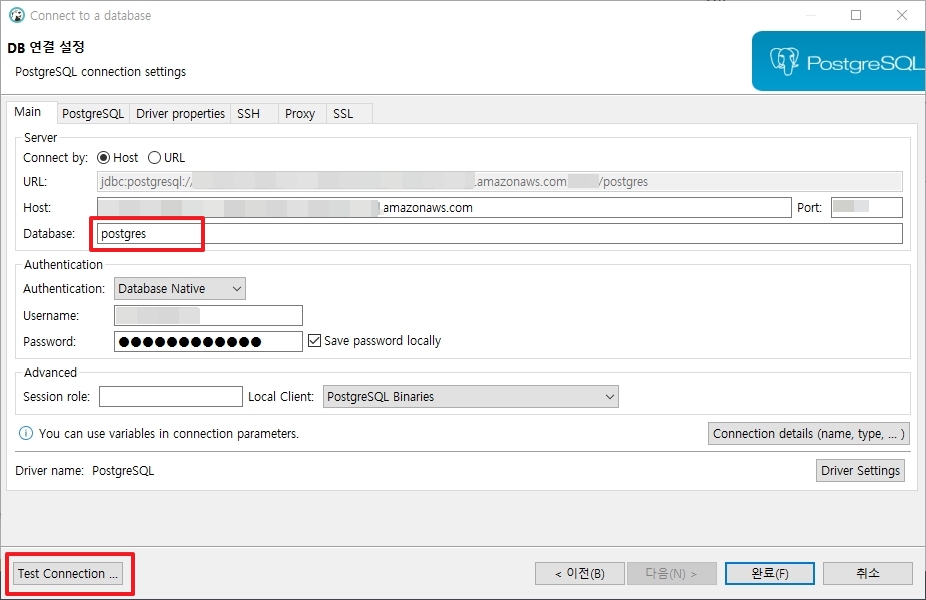The image size is (926, 600).
Task: Maximize the Connect to a database window
Action: tap(856, 15)
